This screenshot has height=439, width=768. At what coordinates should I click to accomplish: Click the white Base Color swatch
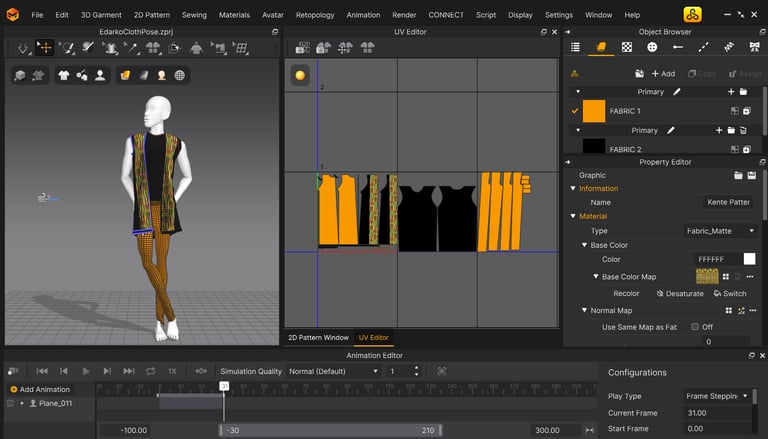pos(749,259)
